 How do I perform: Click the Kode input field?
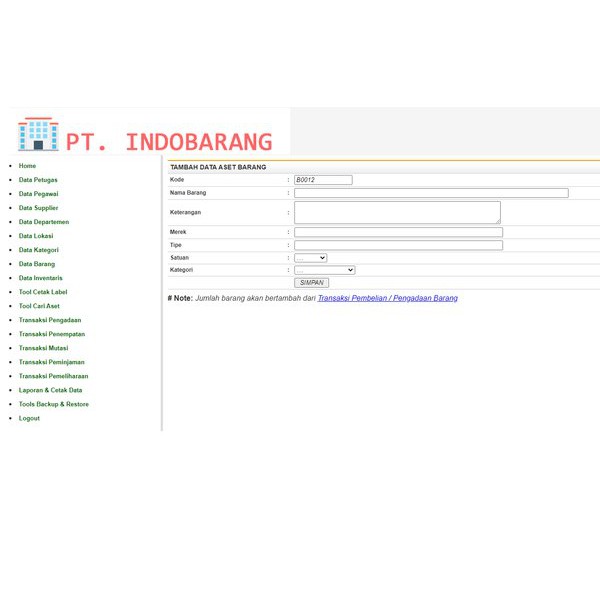(x=322, y=180)
